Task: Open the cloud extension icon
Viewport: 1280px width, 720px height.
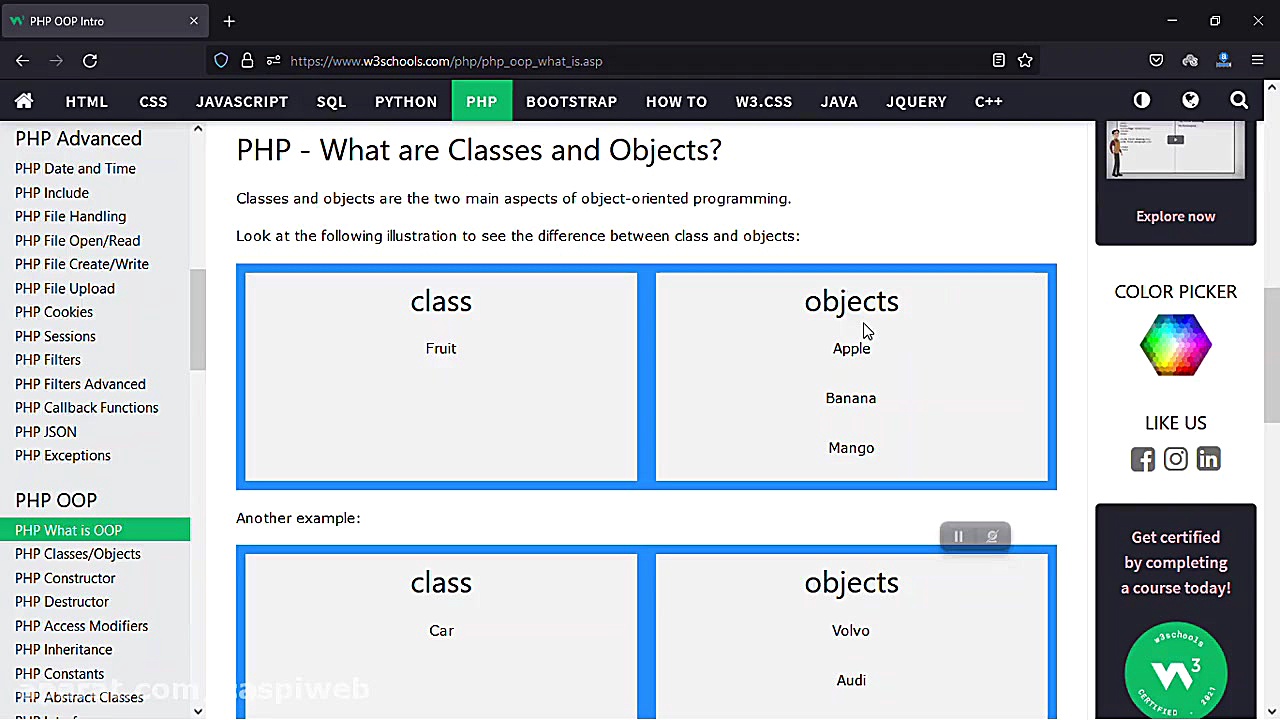Action: (x=1190, y=61)
